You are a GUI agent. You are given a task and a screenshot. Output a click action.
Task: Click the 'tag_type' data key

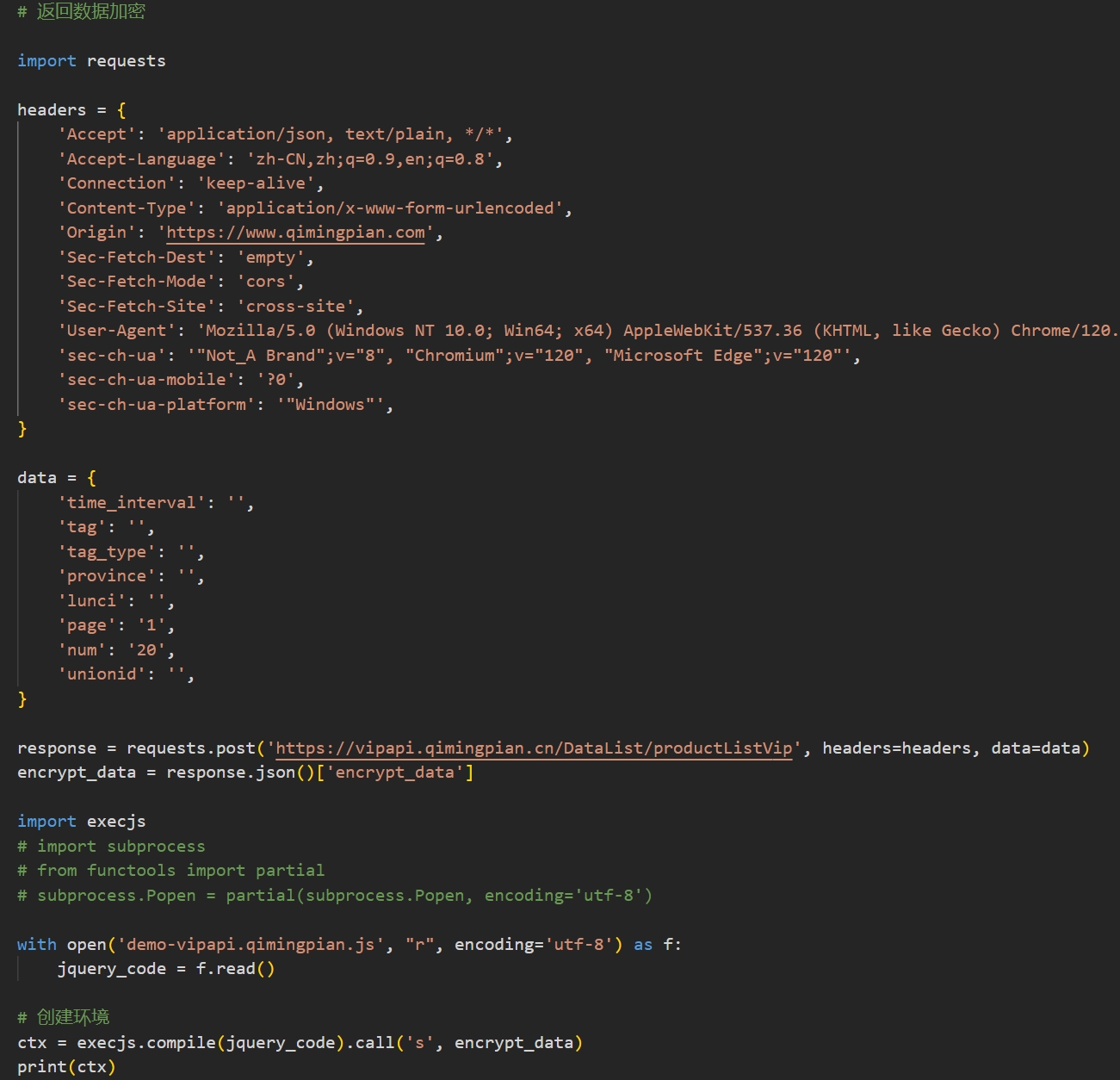[x=106, y=552]
